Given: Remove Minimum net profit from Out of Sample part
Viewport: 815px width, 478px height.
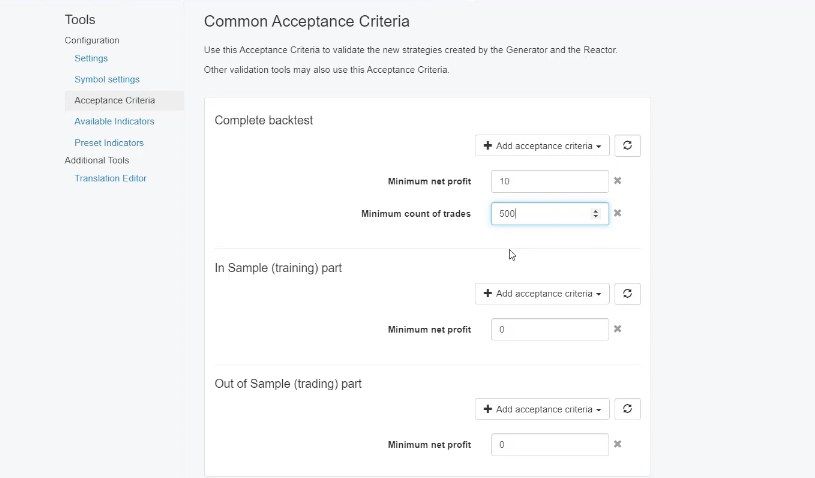Looking at the screenshot, I should pyautogui.click(x=618, y=444).
